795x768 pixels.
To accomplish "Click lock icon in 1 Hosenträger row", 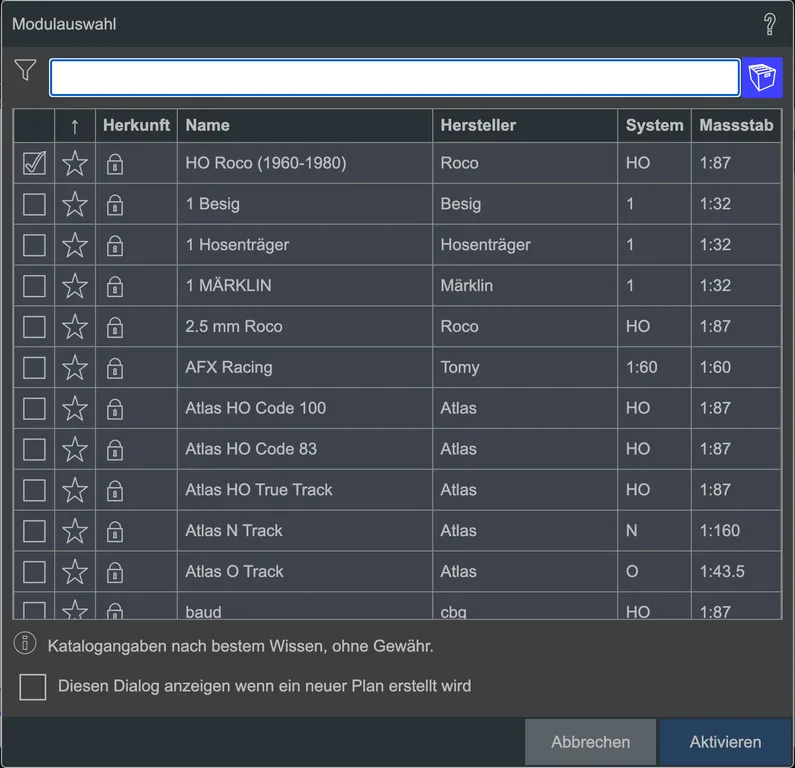I will pos(115,246).
